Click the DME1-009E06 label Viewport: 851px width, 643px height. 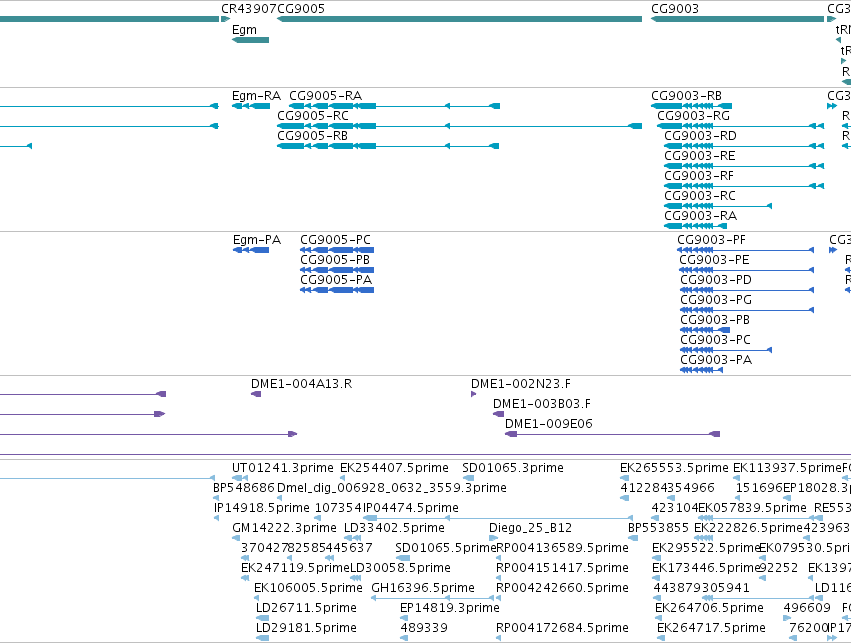(x=549, y=424)
